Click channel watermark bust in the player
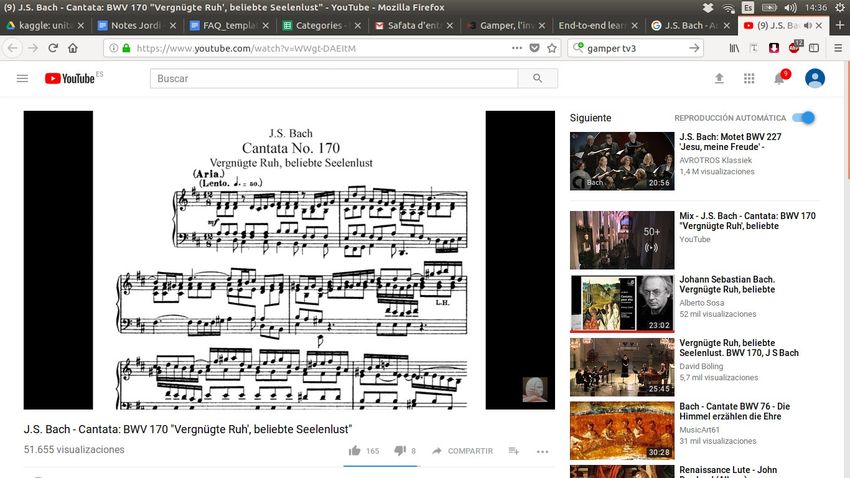 pos(535,389)
